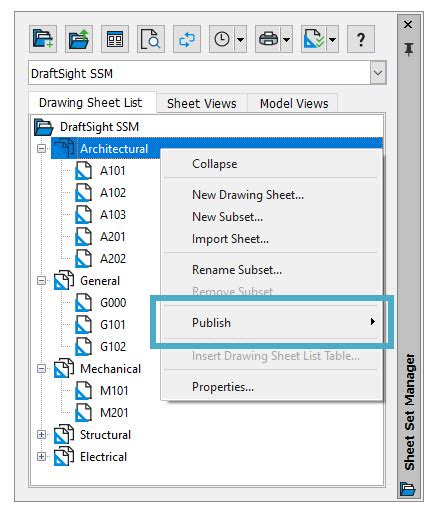
Task: Click the G000 sheet icon
Action: (x=83, y=303)
